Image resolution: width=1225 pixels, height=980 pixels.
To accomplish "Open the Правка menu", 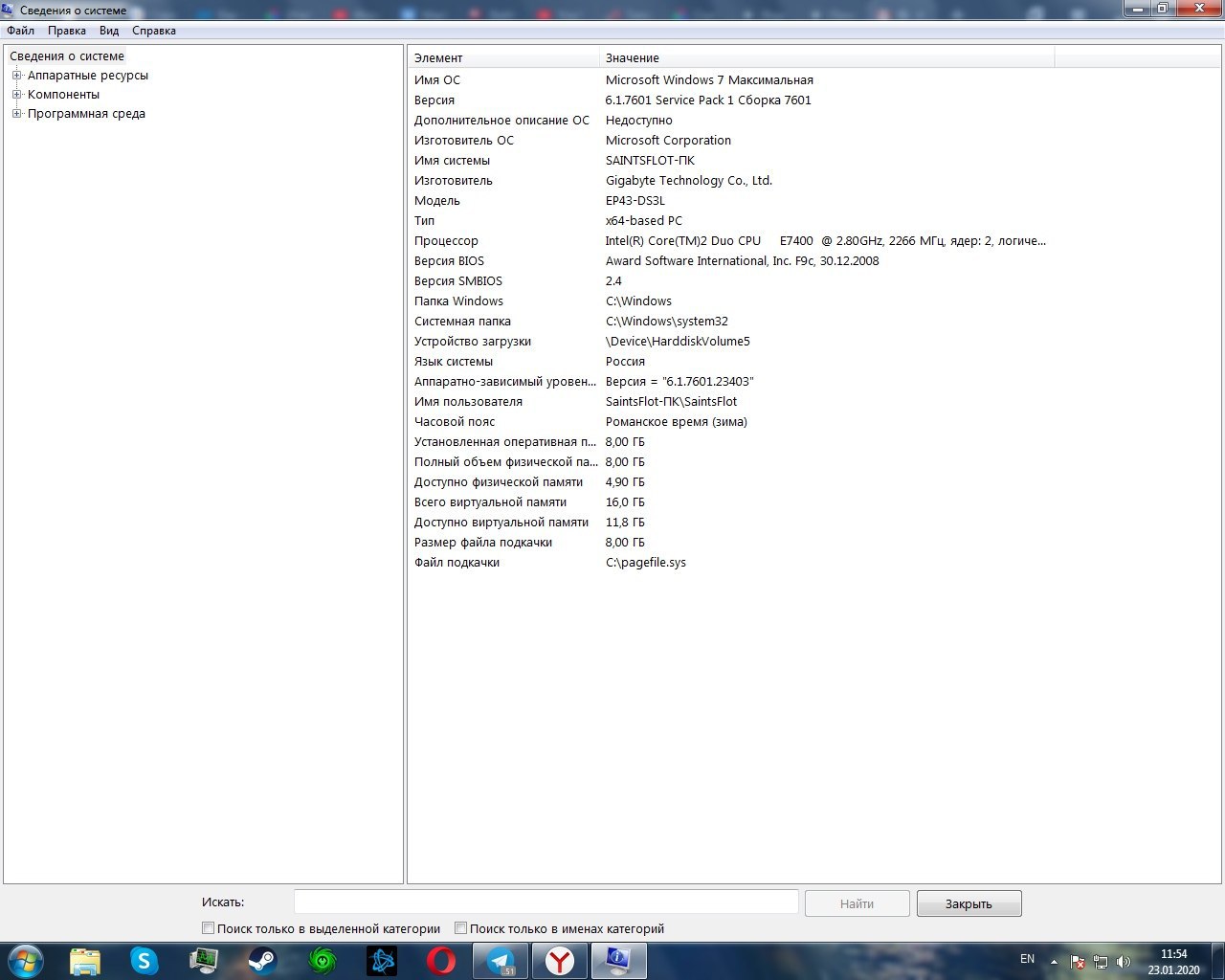I will [67, 31].
